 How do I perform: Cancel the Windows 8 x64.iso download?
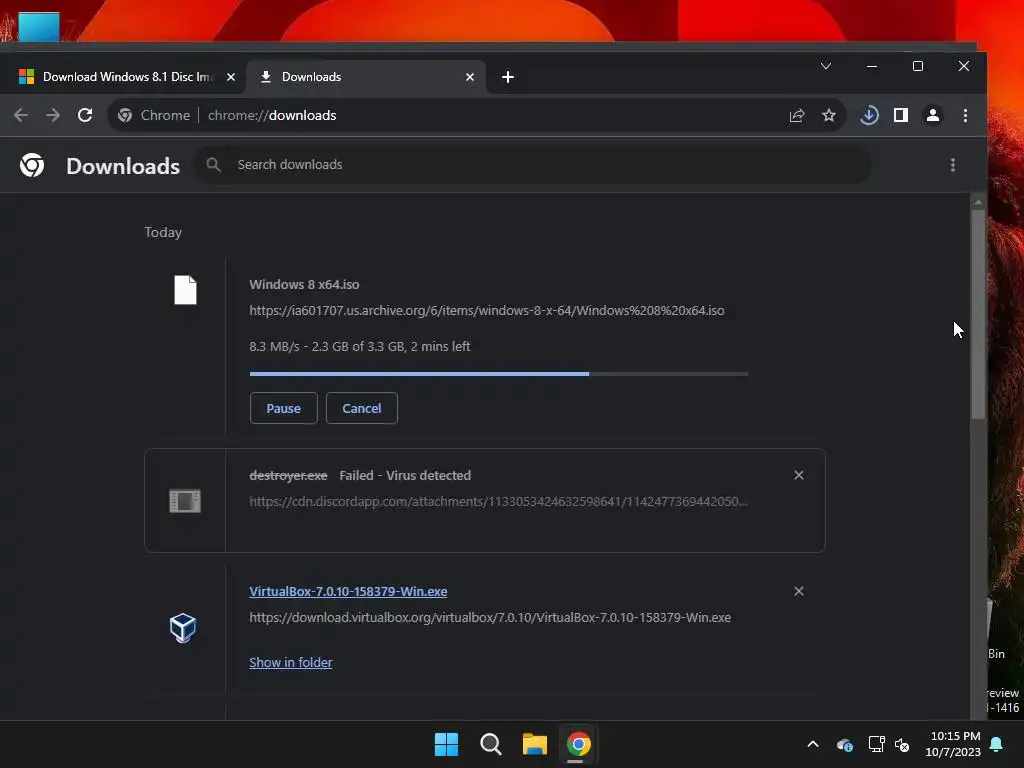[x=362, y=408]
